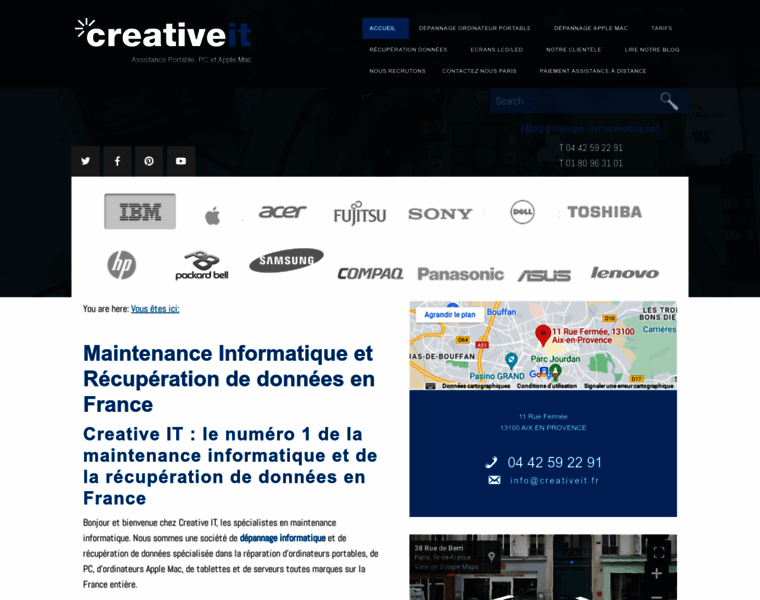Click 'View on Google Maps' link
The height and width of the screenshot is (600, 760).
[x=446, y=567]
